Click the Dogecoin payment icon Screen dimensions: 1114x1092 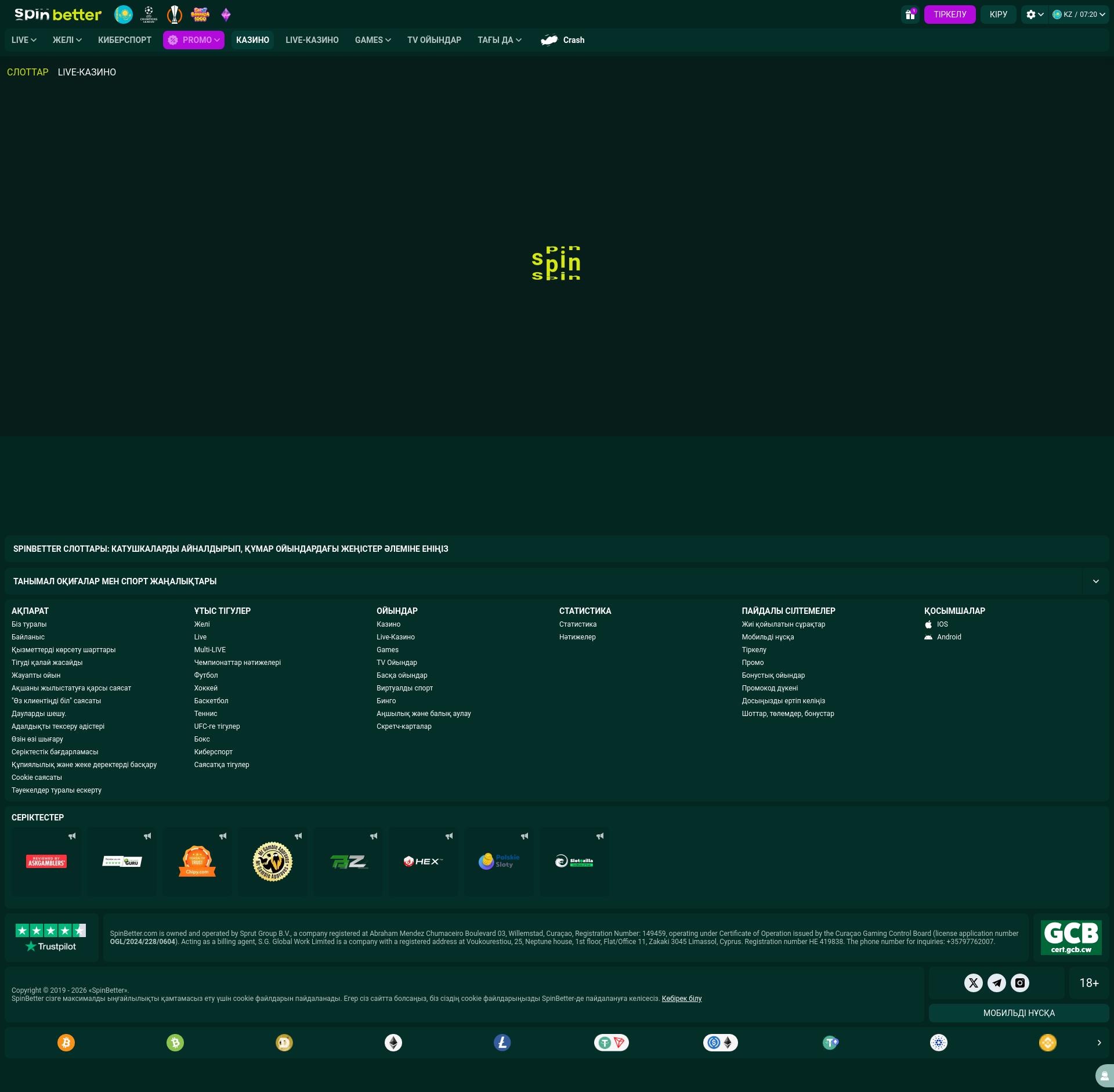coord(284,1043)
